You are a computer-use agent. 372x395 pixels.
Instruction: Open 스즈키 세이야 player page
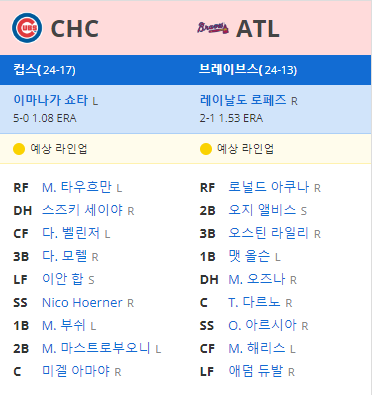tap(82, 210)
